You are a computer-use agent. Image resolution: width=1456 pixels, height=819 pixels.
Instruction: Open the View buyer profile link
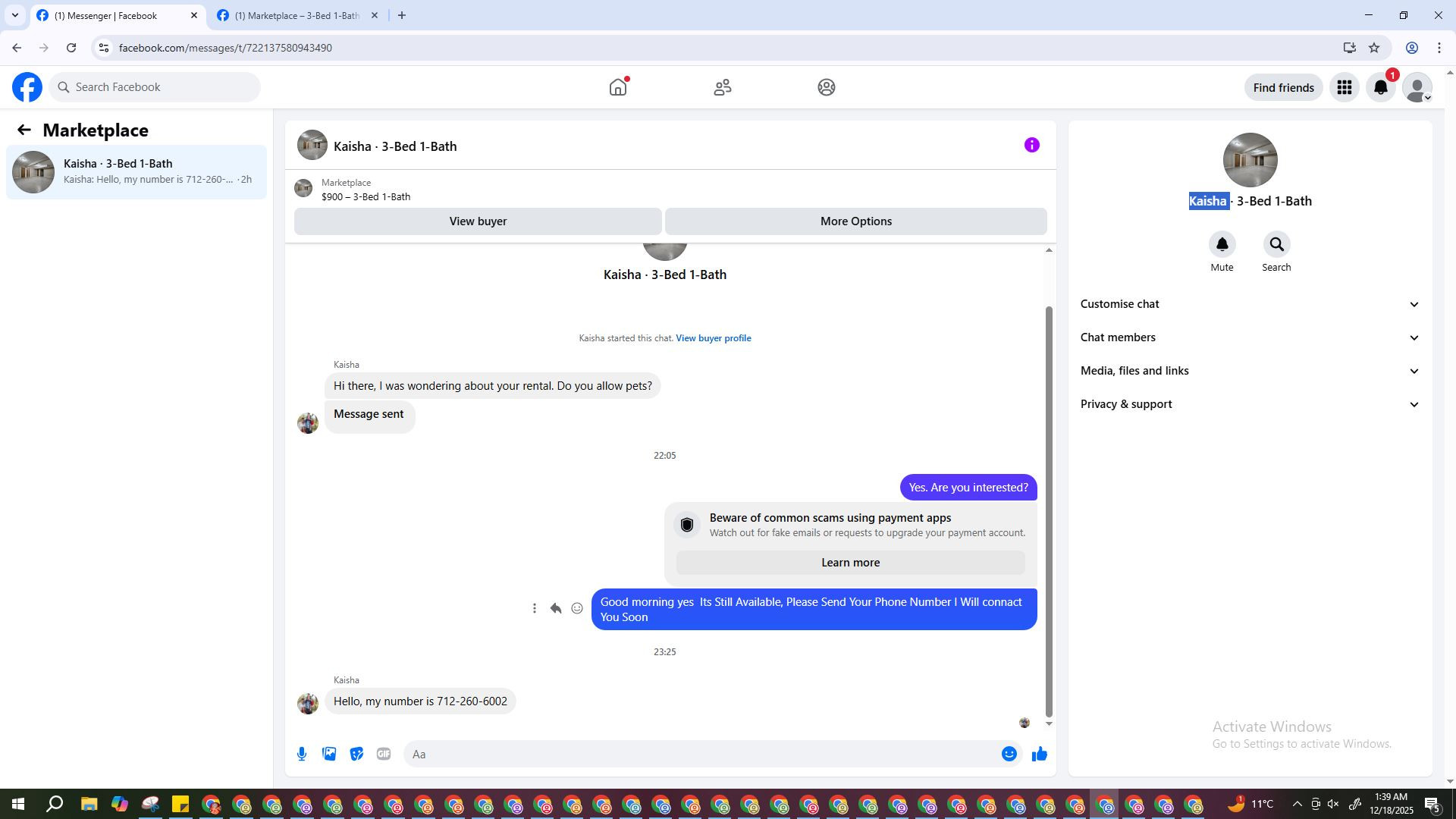point(713,338)
